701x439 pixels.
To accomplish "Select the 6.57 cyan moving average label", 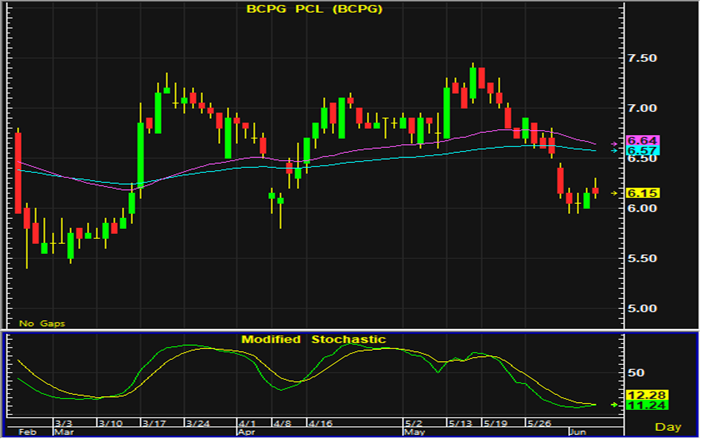I will click(642, 151).
